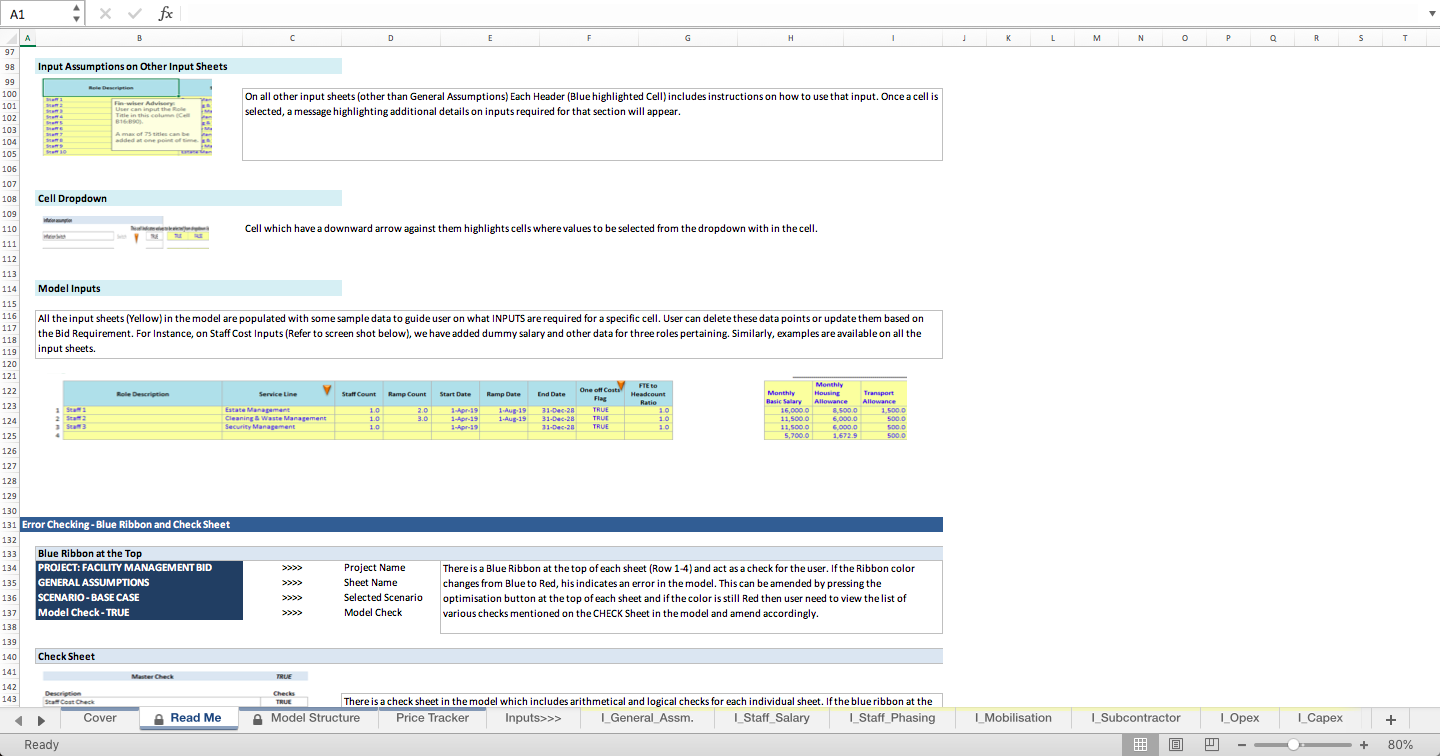Click the 80% zoom level
The image size is (1440, 756).
(1400, 745)
